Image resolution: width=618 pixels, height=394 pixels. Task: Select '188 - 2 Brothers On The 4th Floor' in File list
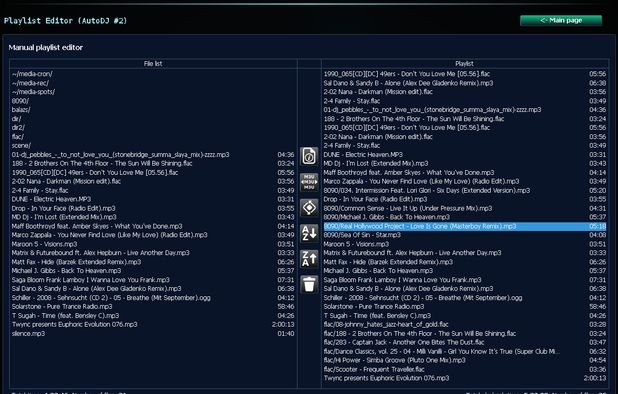[153, 164]
